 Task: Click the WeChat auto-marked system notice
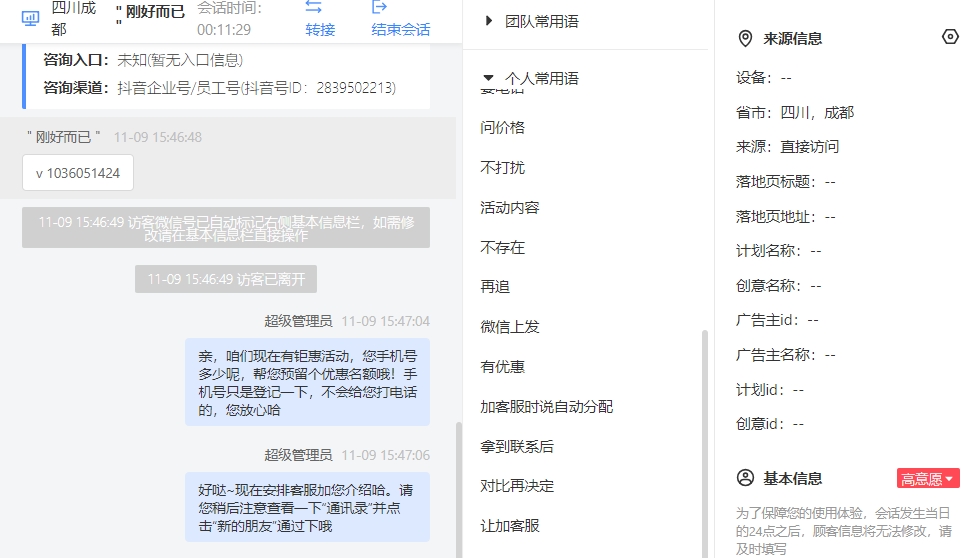226,228
